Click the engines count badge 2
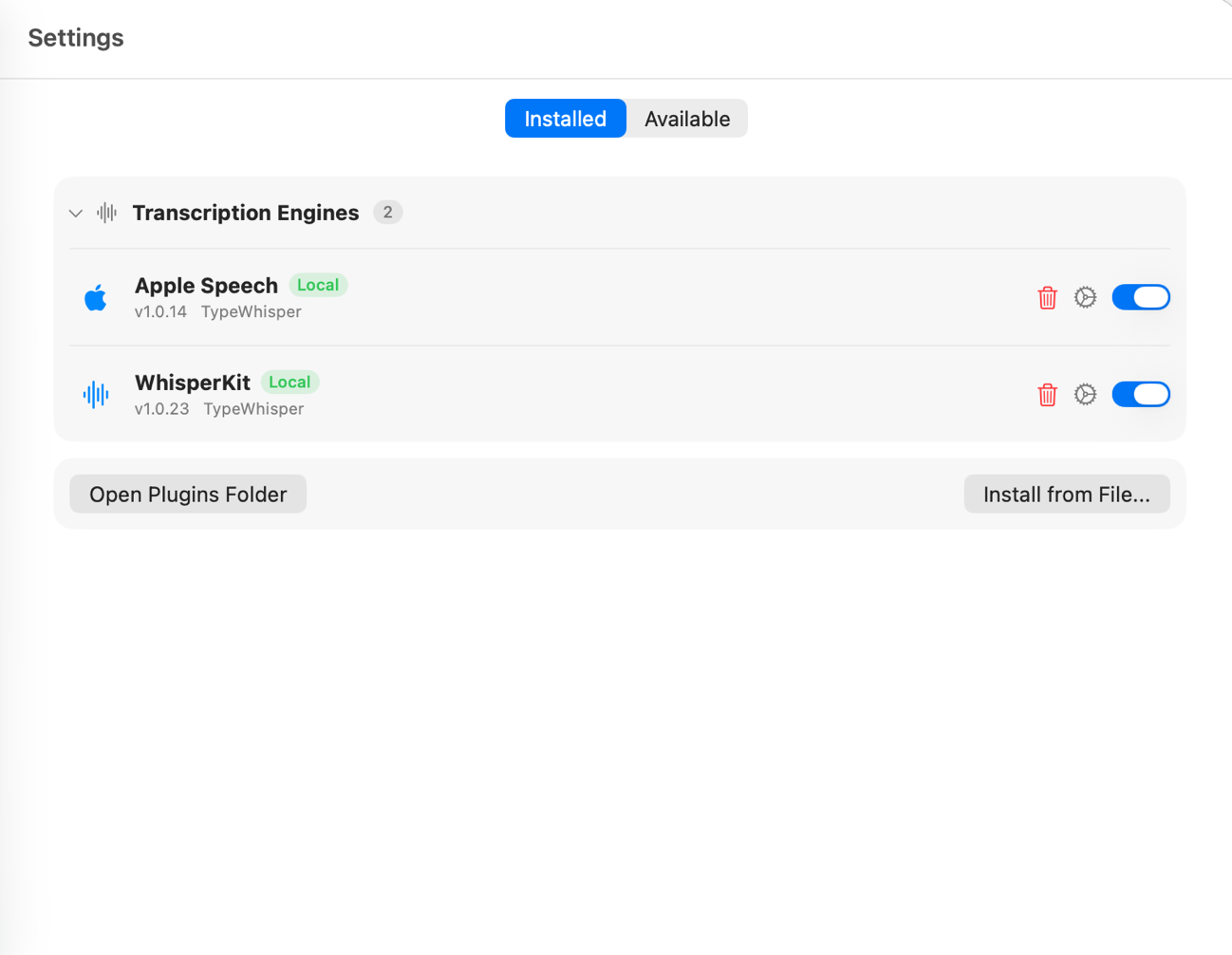Screen dimensions: 1232x955 [387, 213]
